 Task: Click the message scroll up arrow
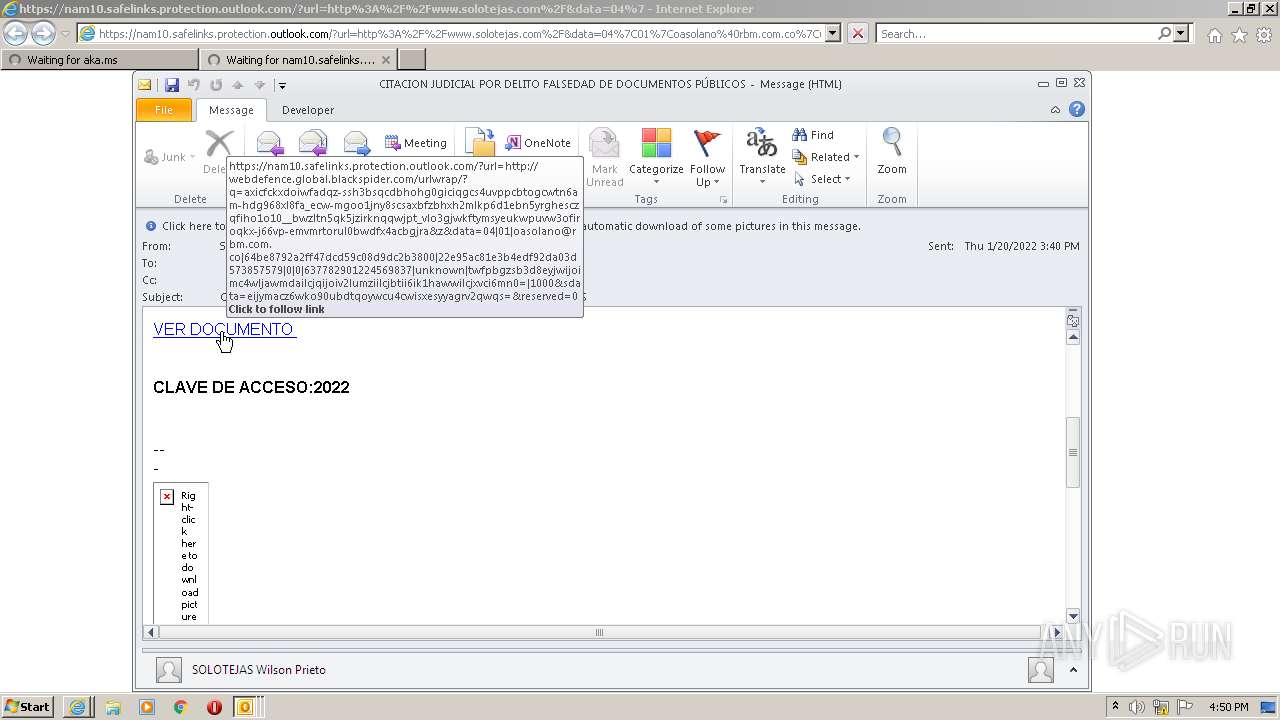1073,338
